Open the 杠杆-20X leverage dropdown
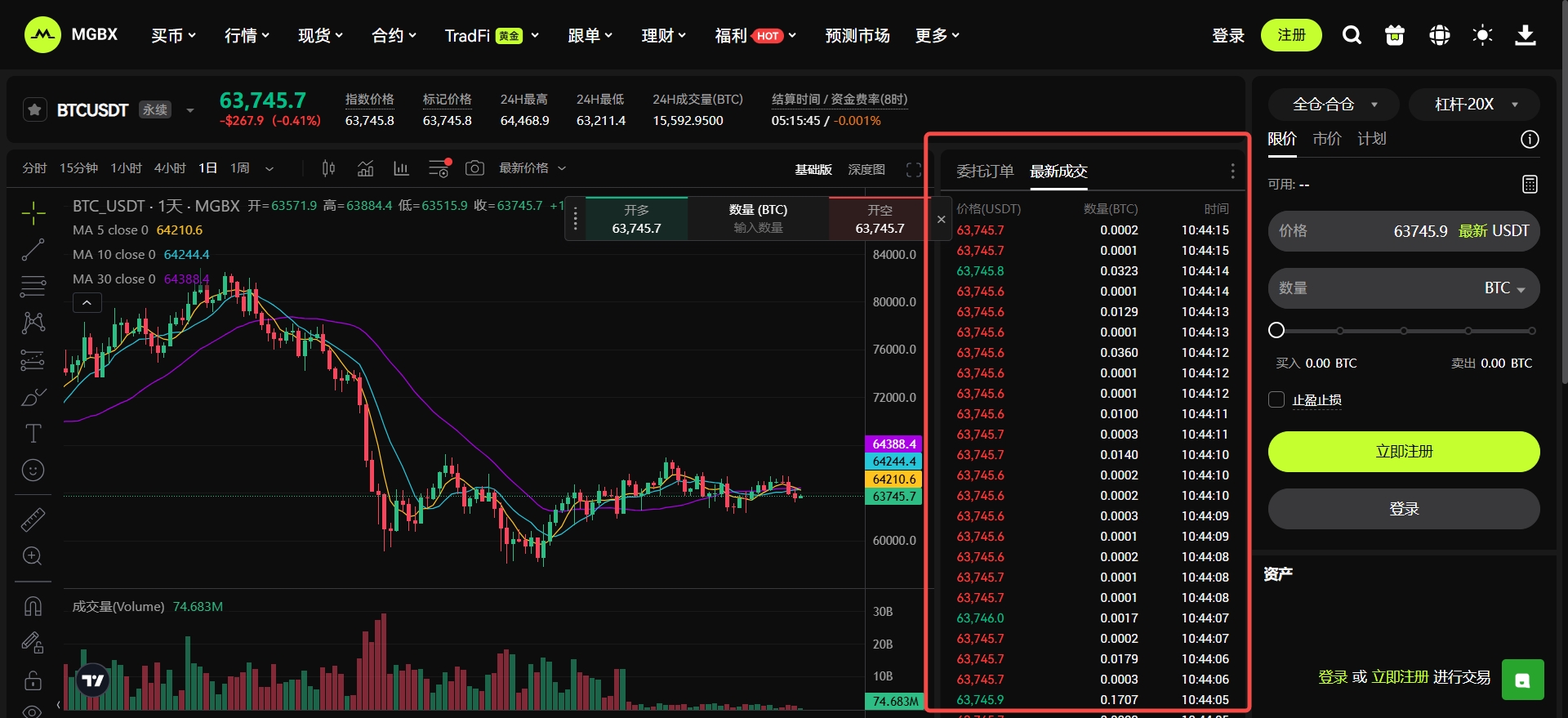1568x718 pixels. pos(1475,105)
